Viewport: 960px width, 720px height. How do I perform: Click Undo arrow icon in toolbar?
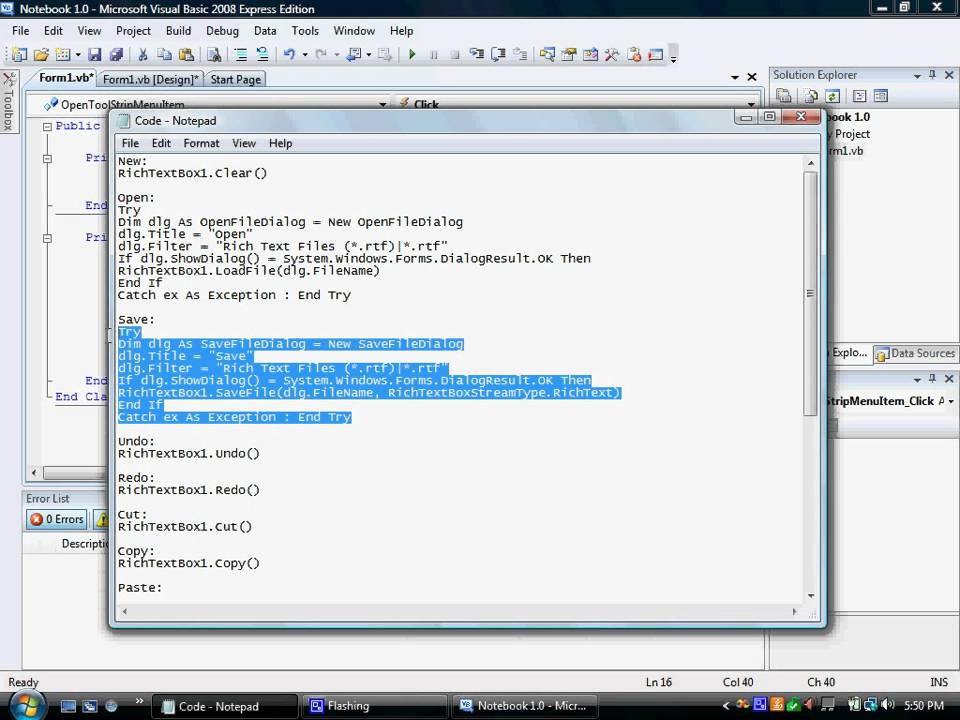point(289,54)
